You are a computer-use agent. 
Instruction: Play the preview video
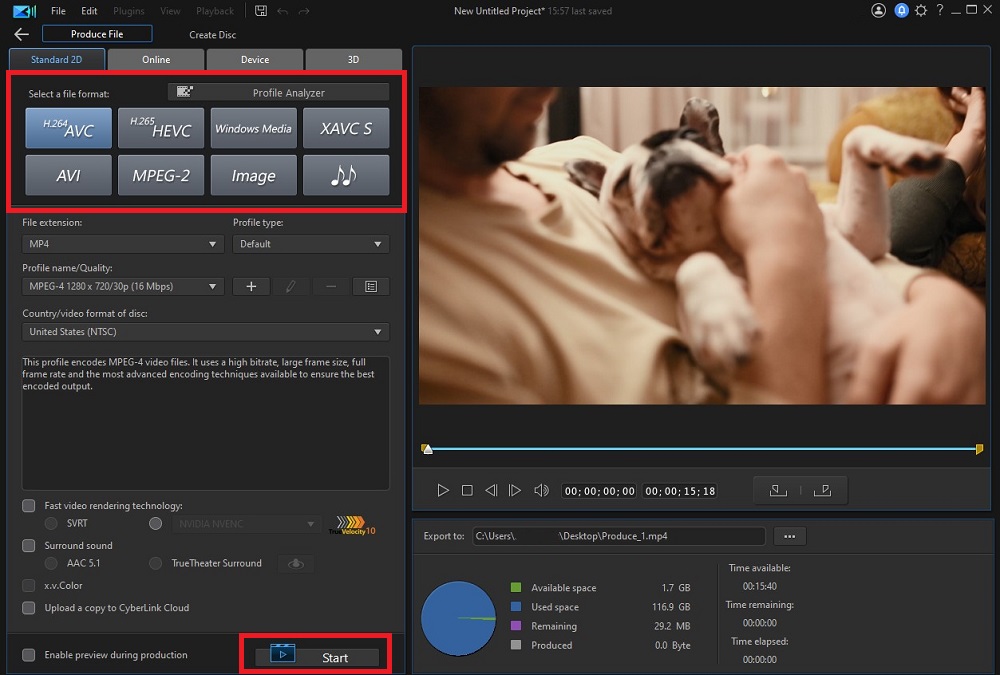click(443, 490)
